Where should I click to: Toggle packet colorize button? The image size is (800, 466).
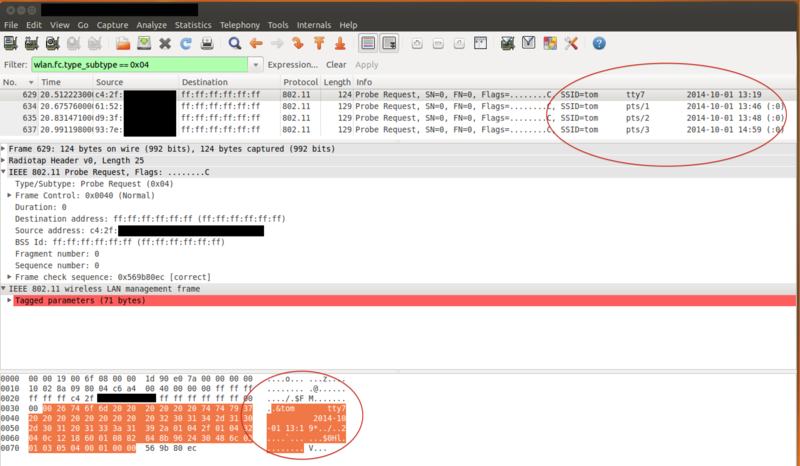tap(367, 44)
